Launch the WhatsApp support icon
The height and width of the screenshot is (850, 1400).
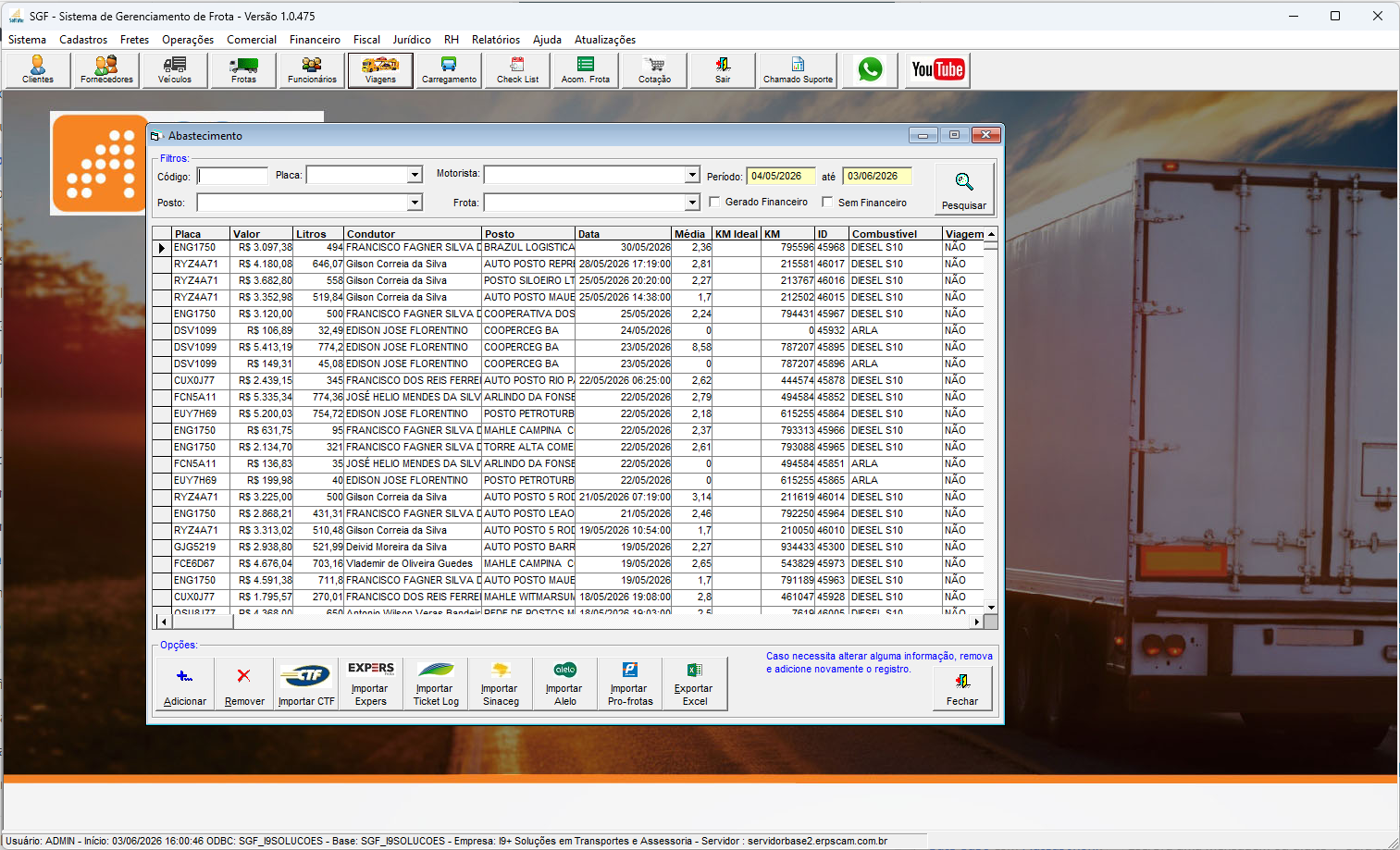pyautogui.click(x=871, y=69)
